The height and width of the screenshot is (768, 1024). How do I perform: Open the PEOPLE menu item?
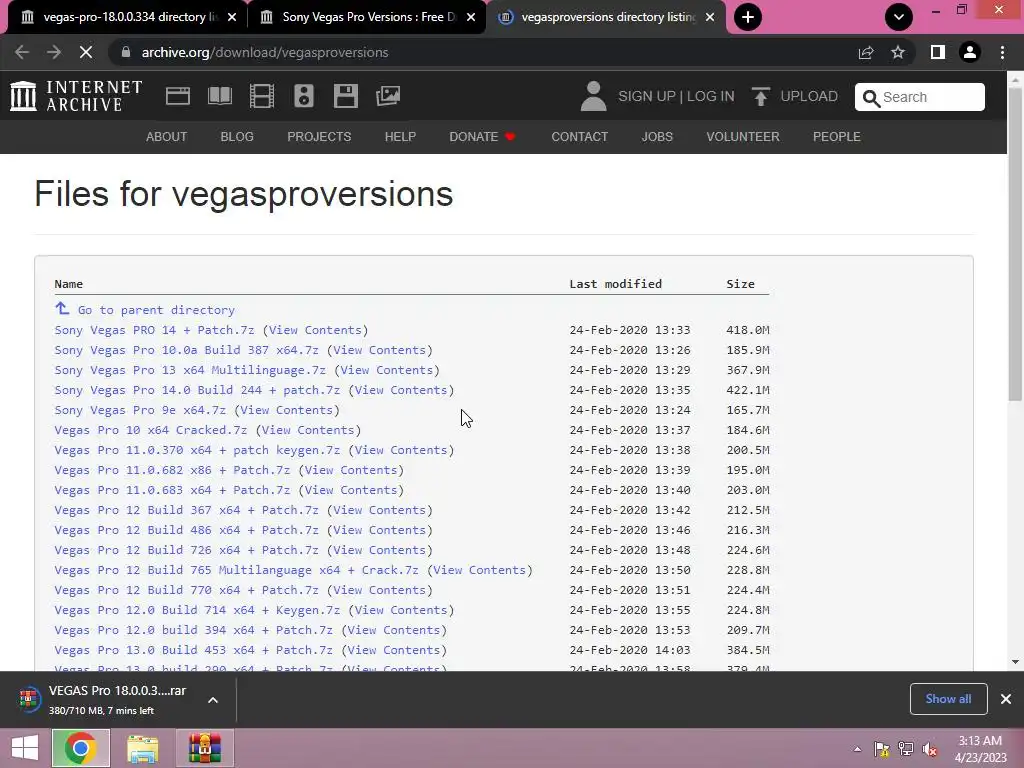pos(837,136)
